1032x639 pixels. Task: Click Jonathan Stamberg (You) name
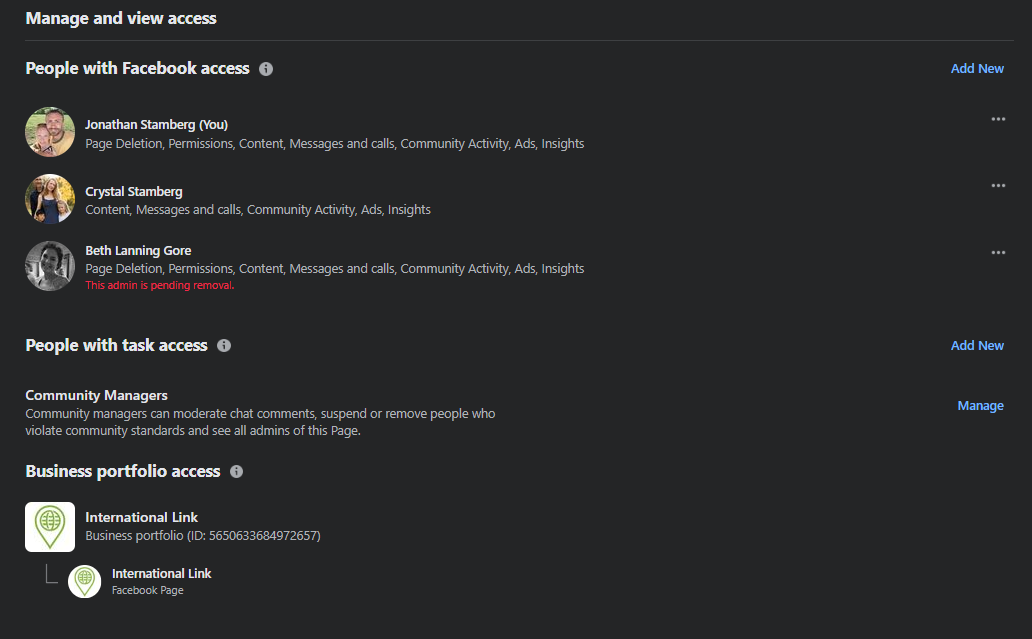coord(156,125)
